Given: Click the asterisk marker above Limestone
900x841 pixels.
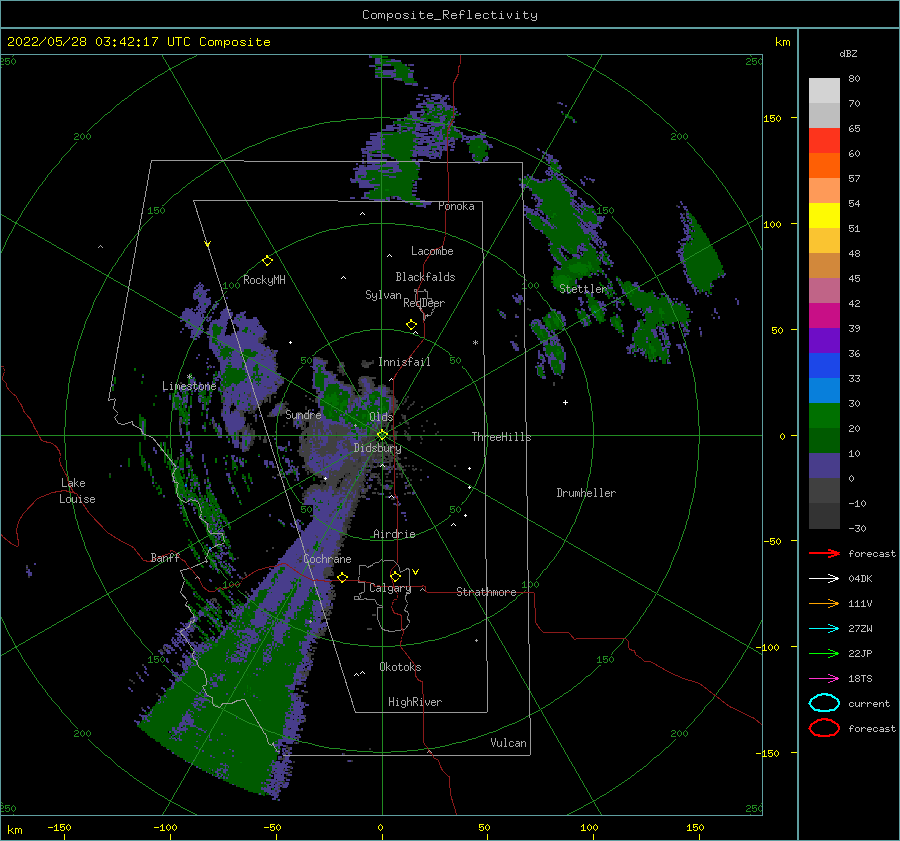Looking at the screenshot, I should tap(189, 377).
